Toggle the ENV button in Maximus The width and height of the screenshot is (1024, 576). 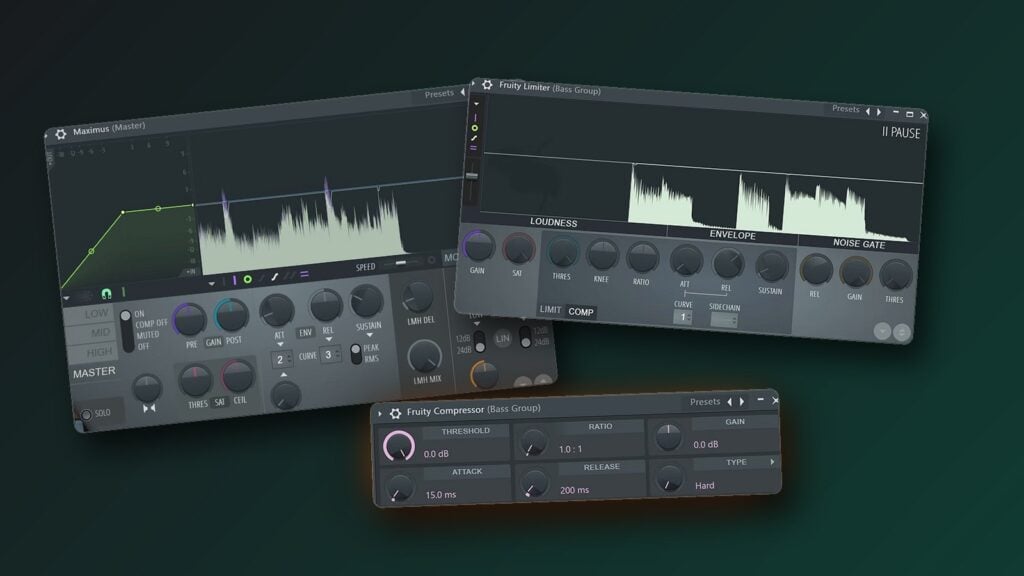(x=305, y=333)
